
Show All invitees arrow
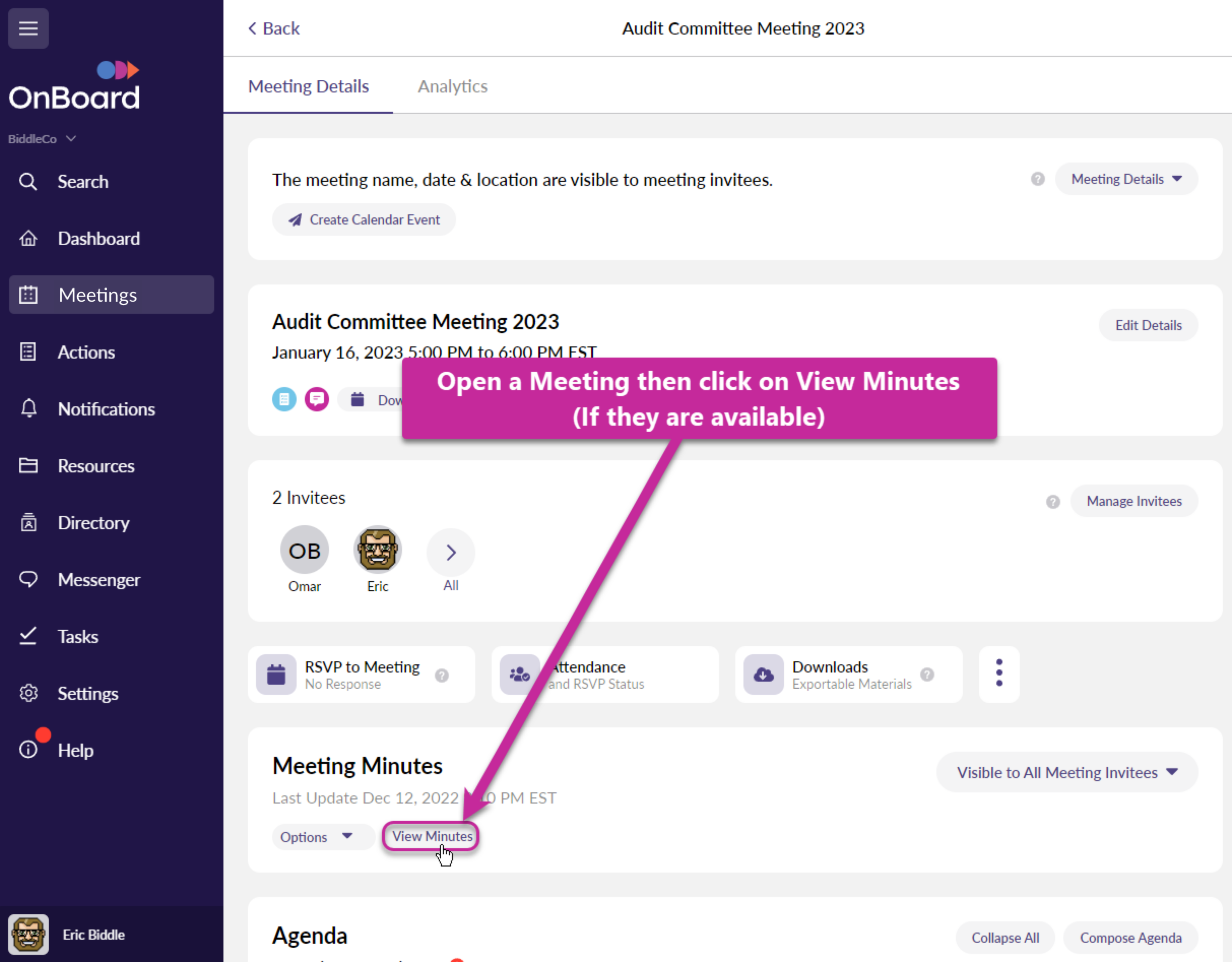[450, 553]
